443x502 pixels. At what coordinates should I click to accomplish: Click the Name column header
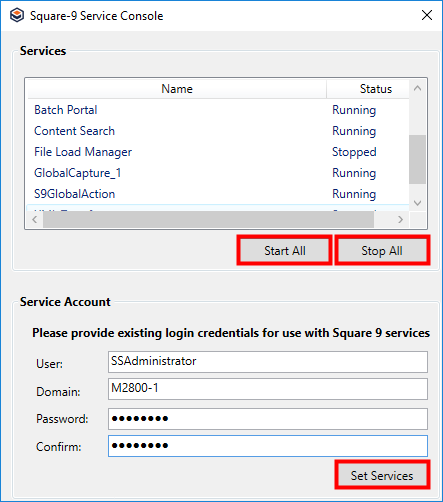[177, 89]
